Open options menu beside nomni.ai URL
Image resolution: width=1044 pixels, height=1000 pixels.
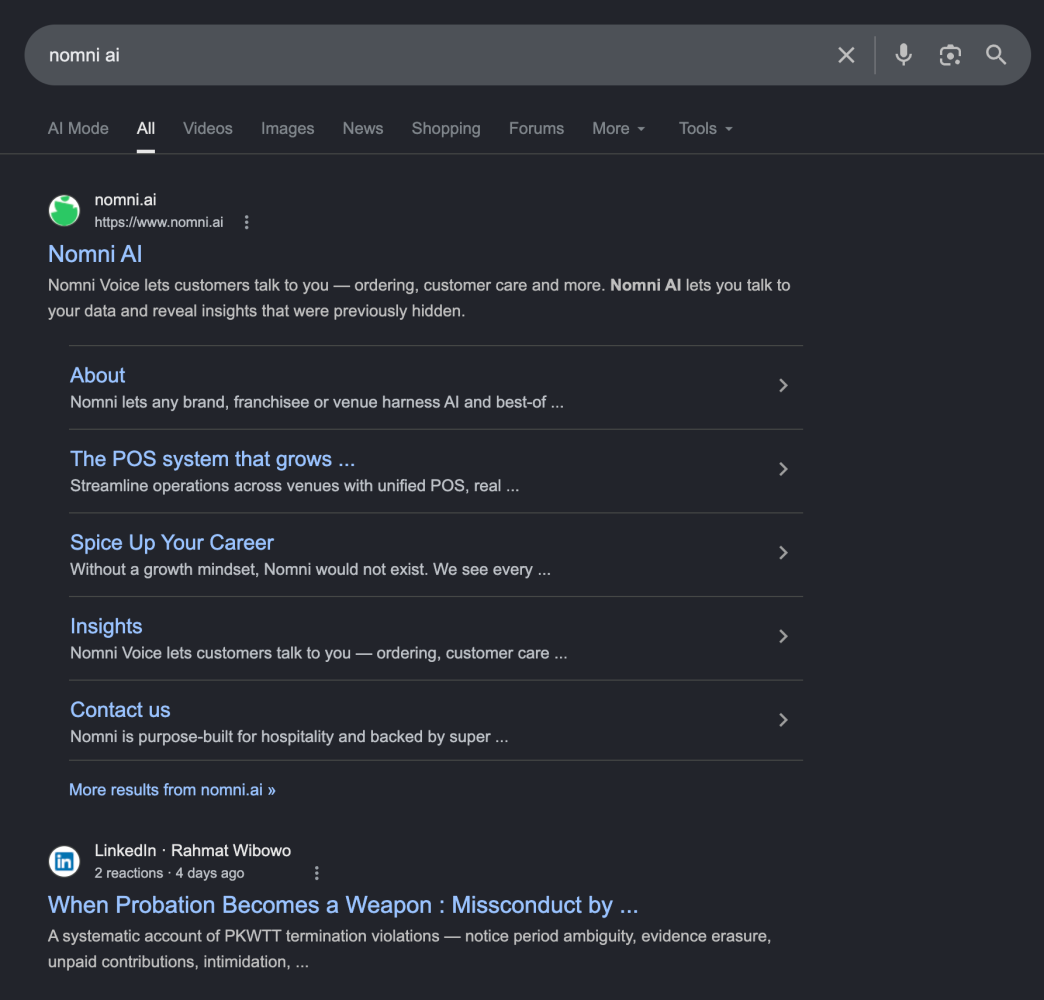click(246, 222)
